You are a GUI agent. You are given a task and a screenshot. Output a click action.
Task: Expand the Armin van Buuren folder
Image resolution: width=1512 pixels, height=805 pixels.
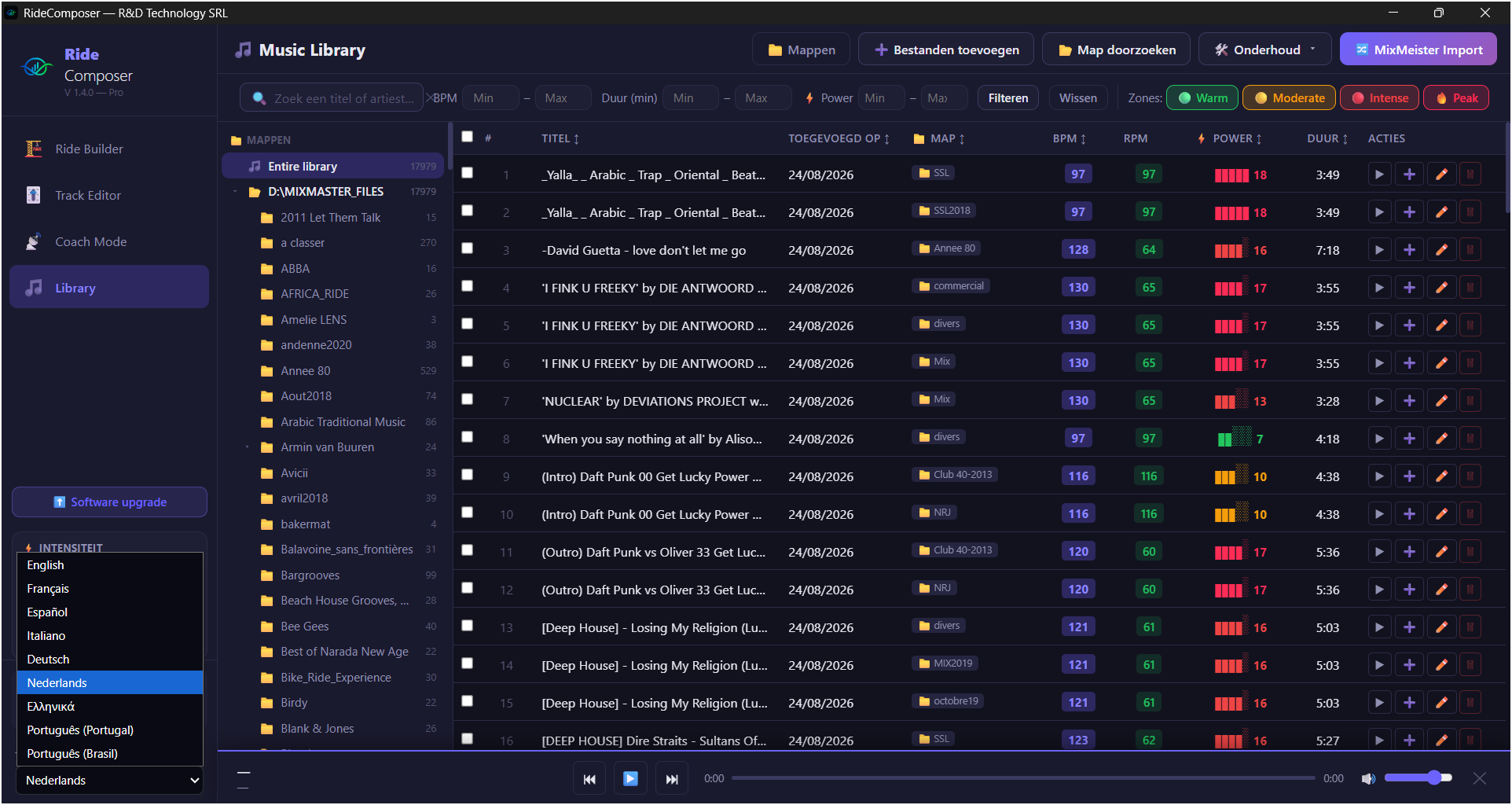tap(247, 447)
